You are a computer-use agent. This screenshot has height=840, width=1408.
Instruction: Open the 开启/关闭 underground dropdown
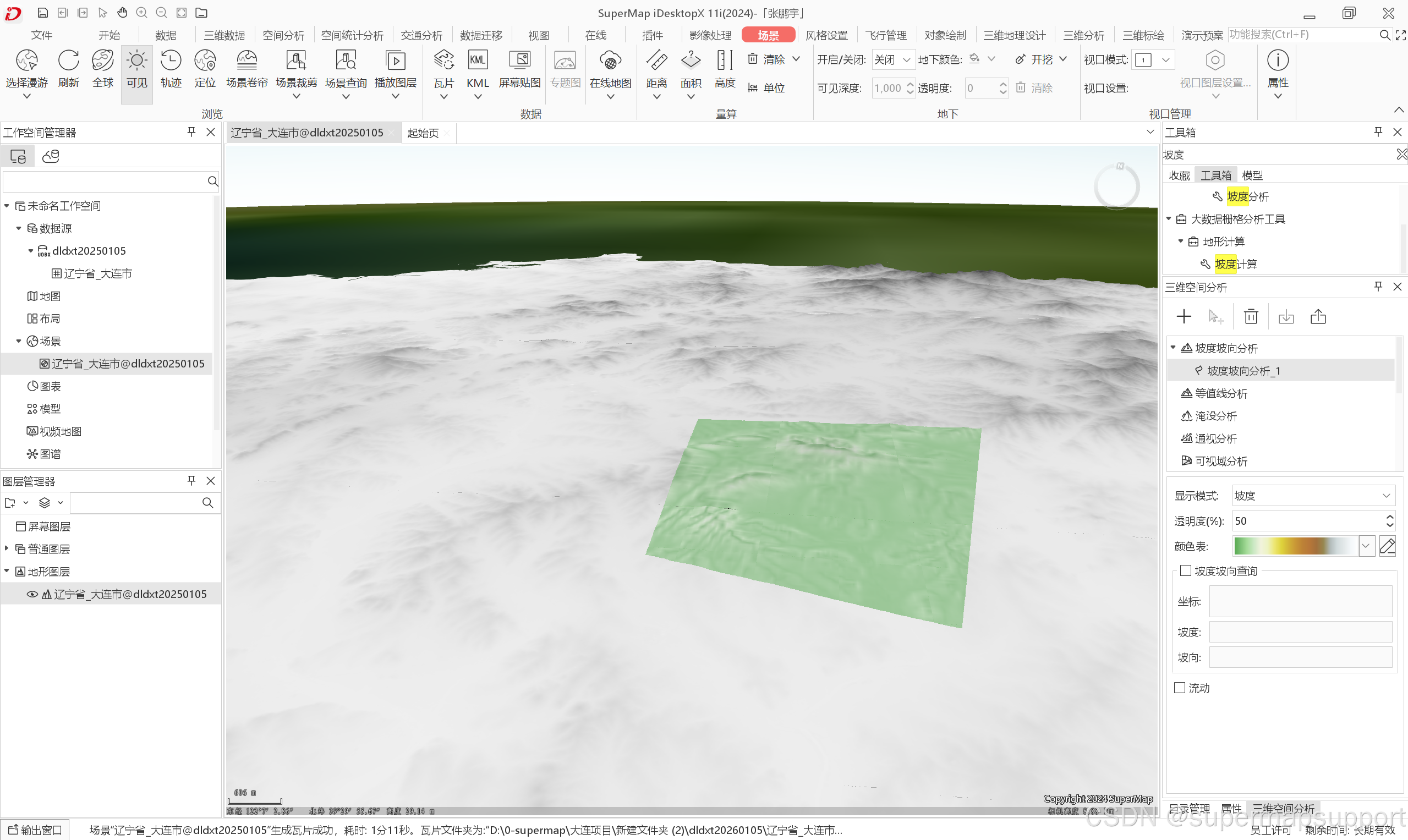[893, 59]
